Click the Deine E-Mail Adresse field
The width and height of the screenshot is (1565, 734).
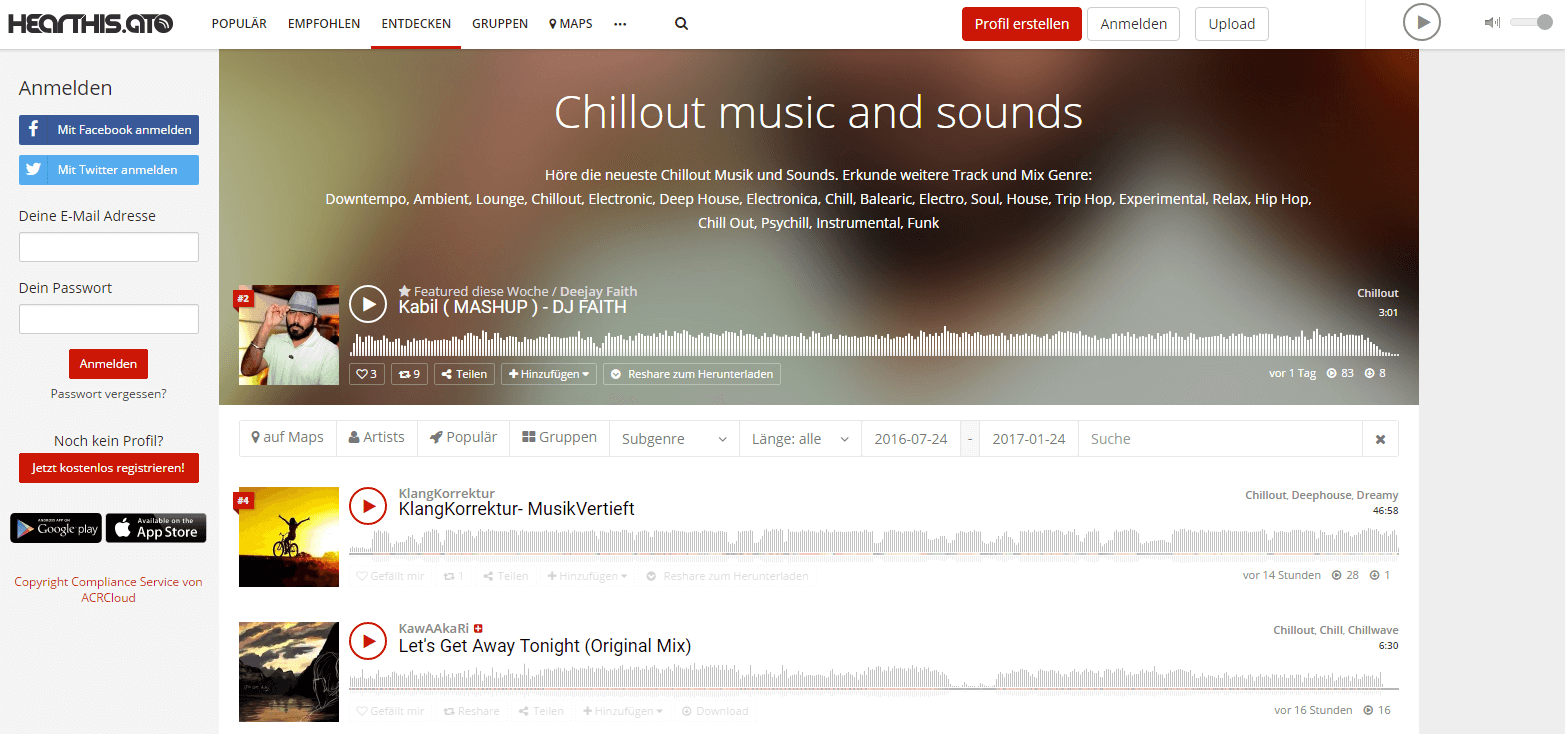(x=109, y=247)
